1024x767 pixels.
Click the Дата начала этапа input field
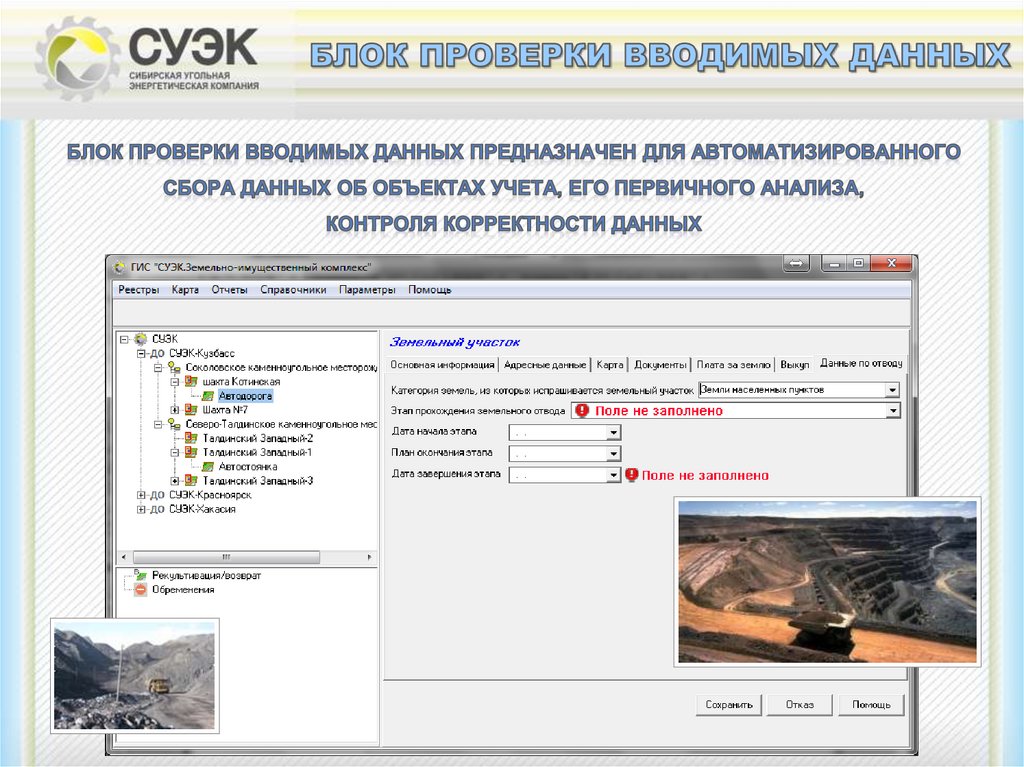[558, 432]
